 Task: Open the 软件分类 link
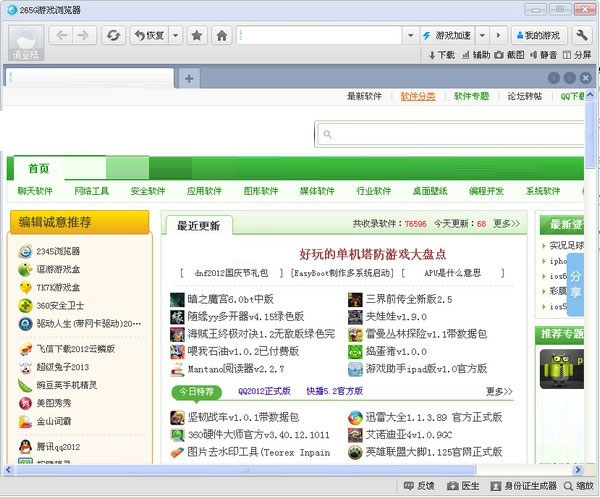point(418,96)
